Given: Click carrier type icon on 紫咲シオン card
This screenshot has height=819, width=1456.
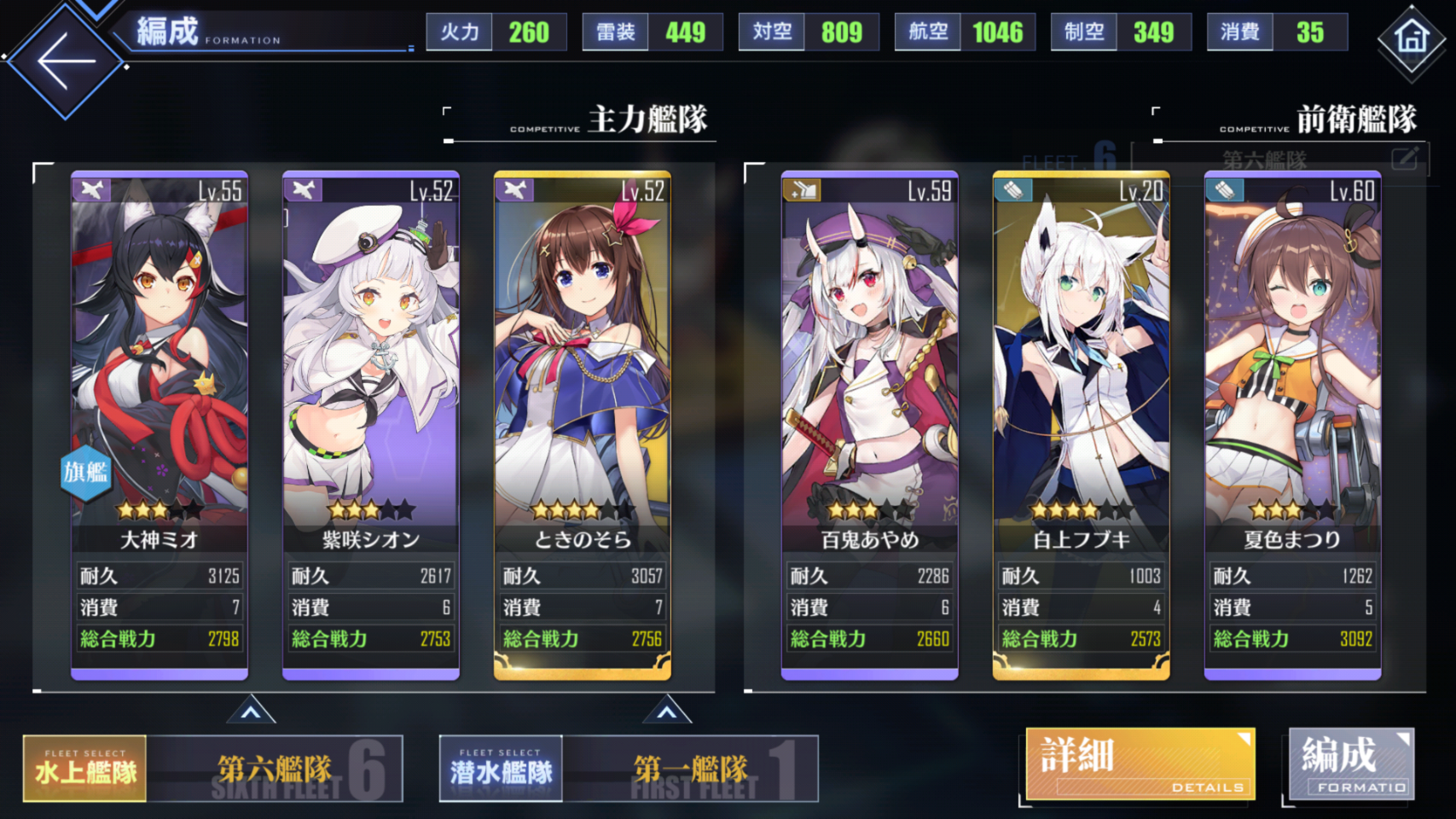Looking at the screenshot, I should (x=304, y=189).
